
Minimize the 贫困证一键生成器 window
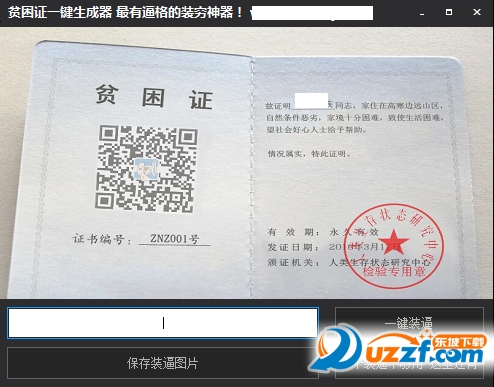tap(422, 13)
